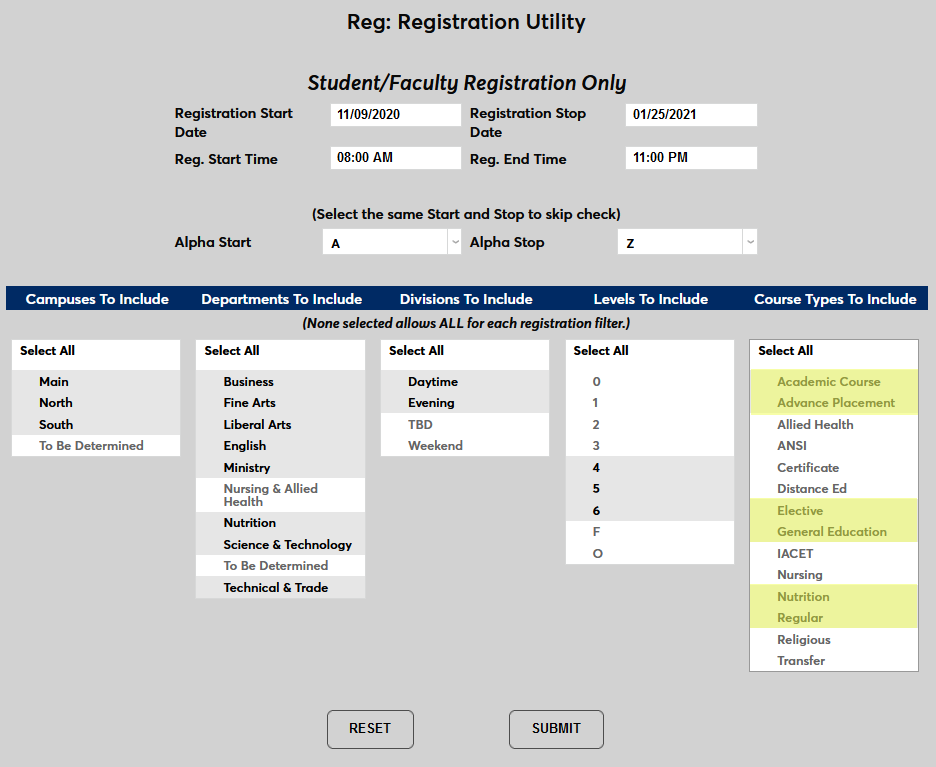Select the South campus
The image size is (936, 767).
point(56,424)
